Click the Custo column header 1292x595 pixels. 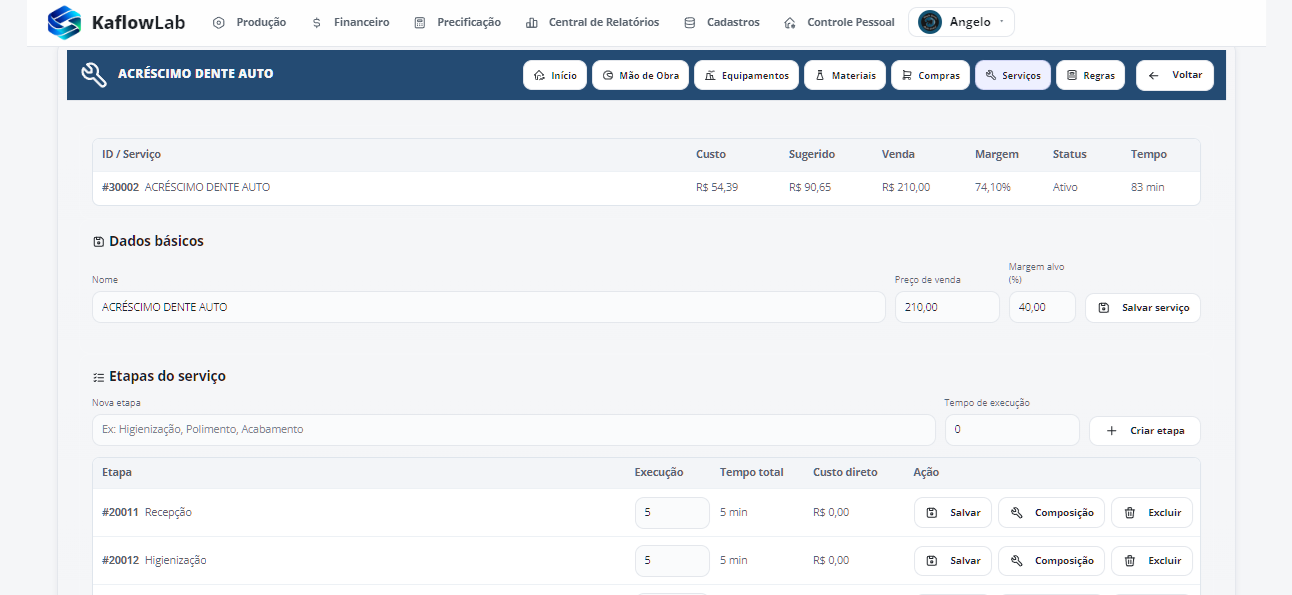tap(711, 155)
